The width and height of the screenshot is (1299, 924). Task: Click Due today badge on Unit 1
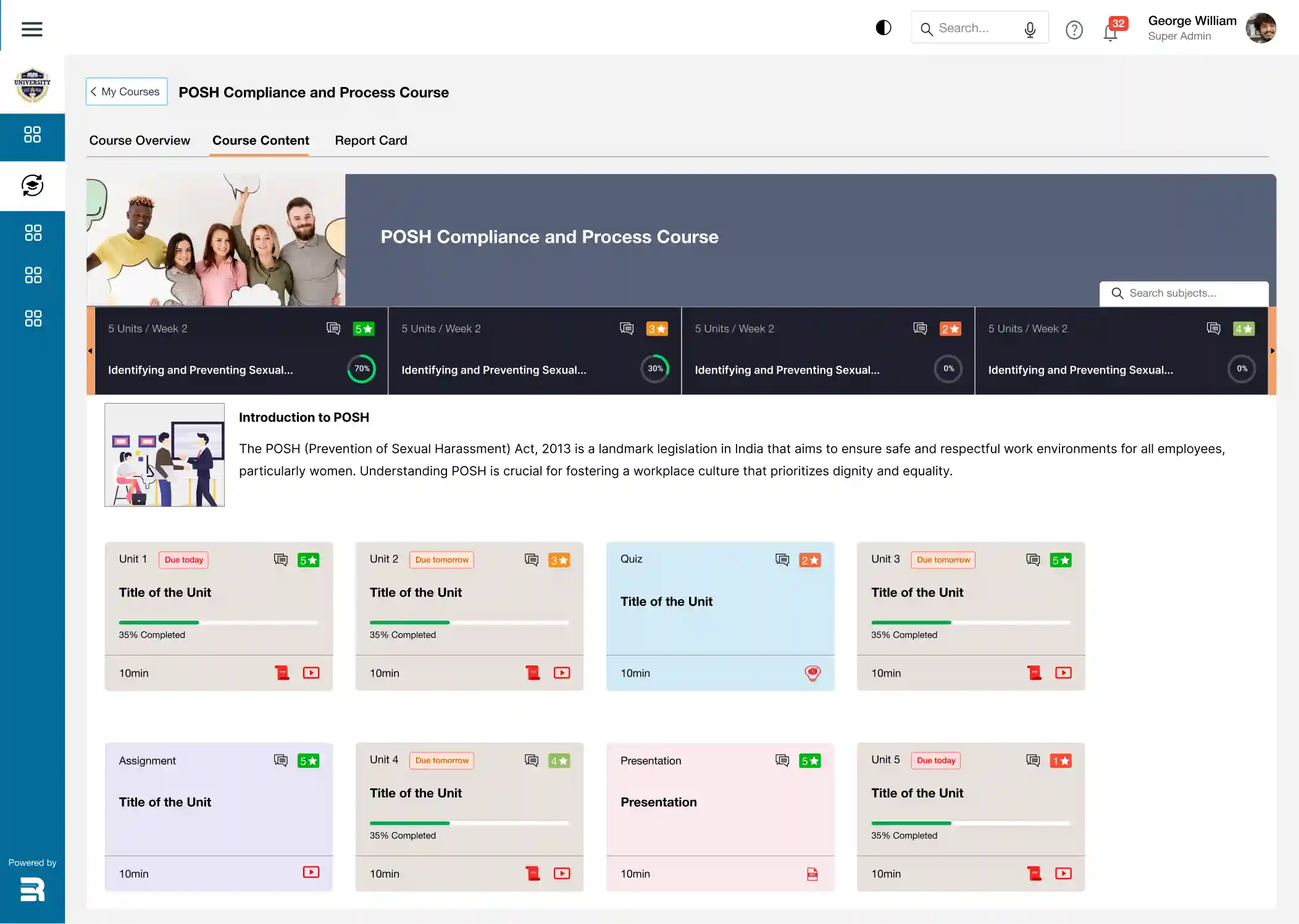pyautogui.click(x=184, y=560)
